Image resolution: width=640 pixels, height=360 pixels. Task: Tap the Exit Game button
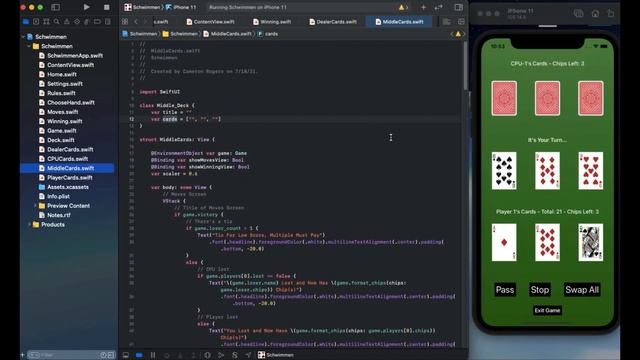547,311
